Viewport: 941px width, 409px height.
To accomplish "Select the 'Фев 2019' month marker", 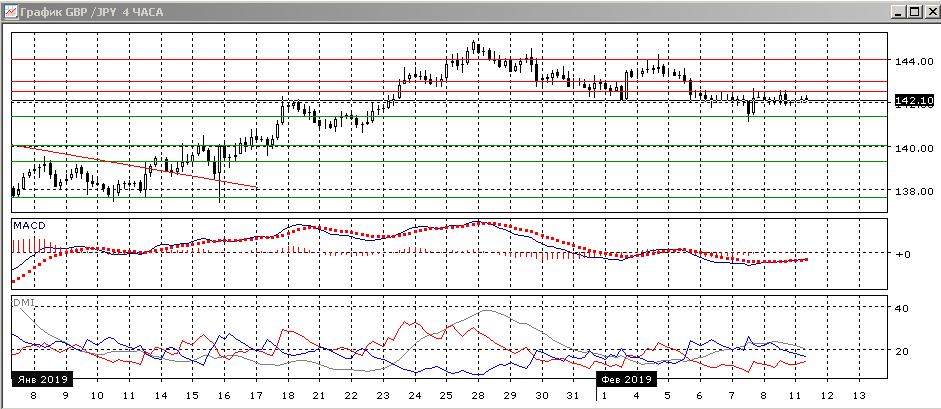I will pos(627,380).
